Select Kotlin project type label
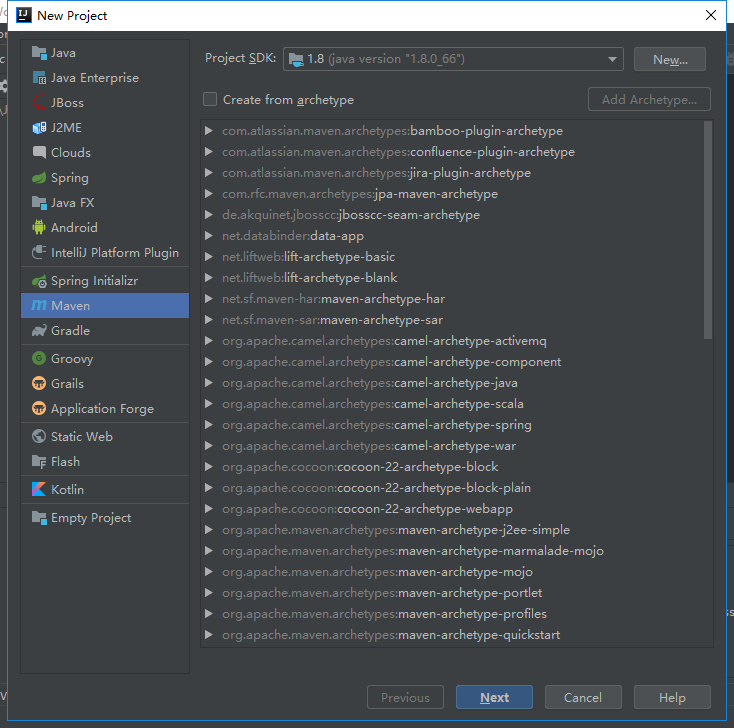 click(x=67, y=490)
